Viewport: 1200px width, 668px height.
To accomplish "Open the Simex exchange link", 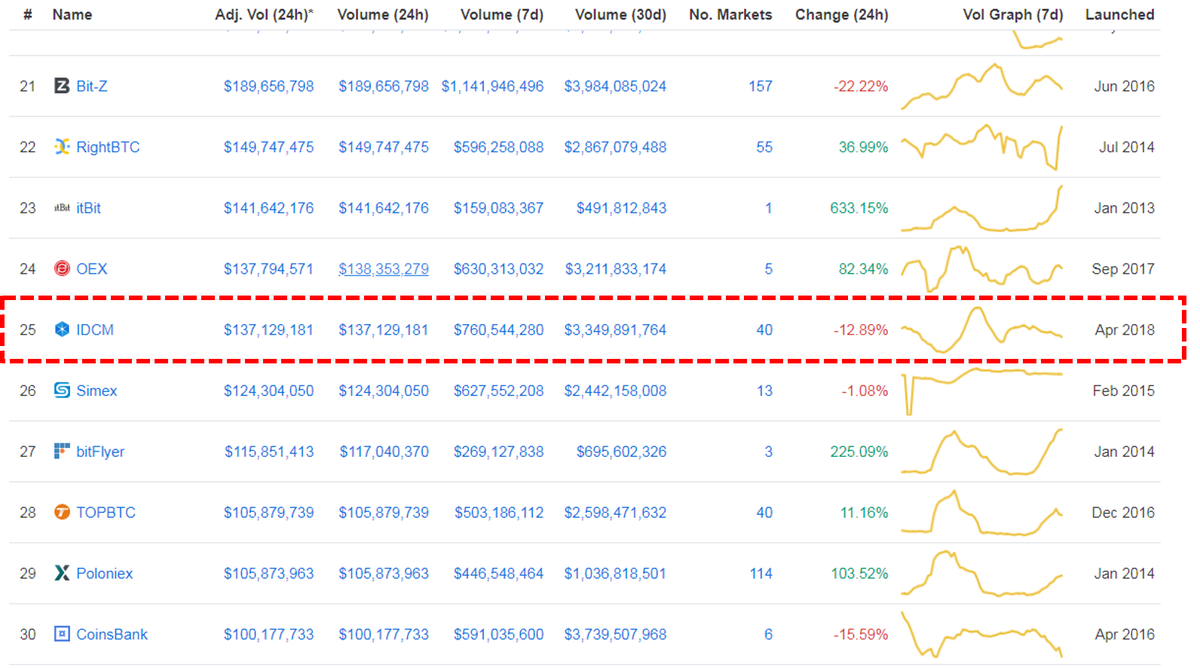I will coord(97,390).
